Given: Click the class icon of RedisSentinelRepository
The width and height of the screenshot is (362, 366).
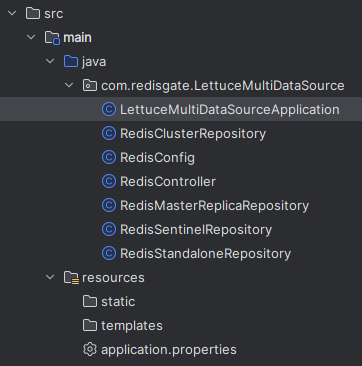Looking at the screenshot, I should coord(109,229).
